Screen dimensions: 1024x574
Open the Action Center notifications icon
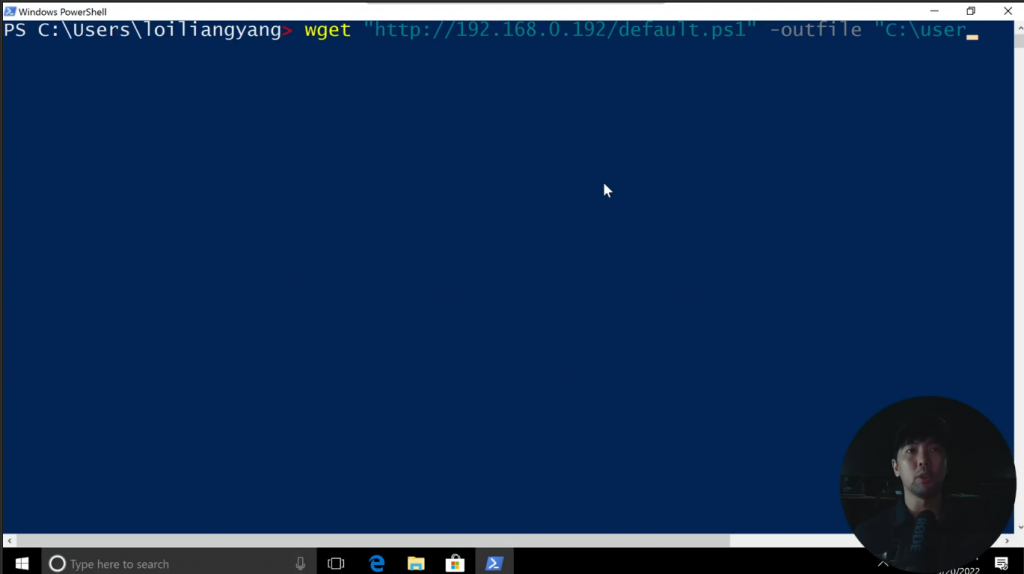pos(1001,563)
